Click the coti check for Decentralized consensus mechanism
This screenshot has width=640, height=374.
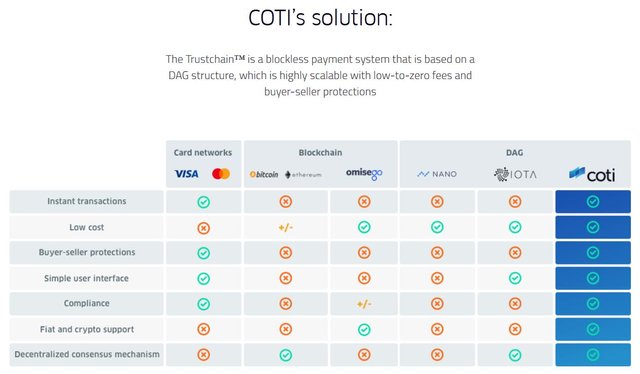[x=593, y=355]
